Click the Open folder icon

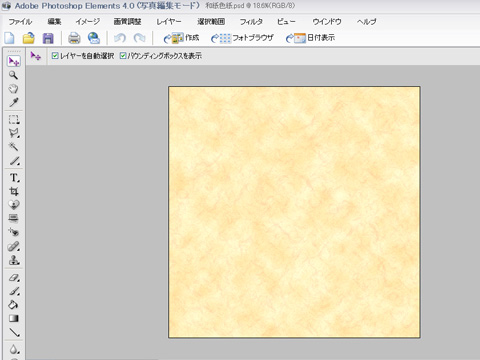click(x=29, y=38)
